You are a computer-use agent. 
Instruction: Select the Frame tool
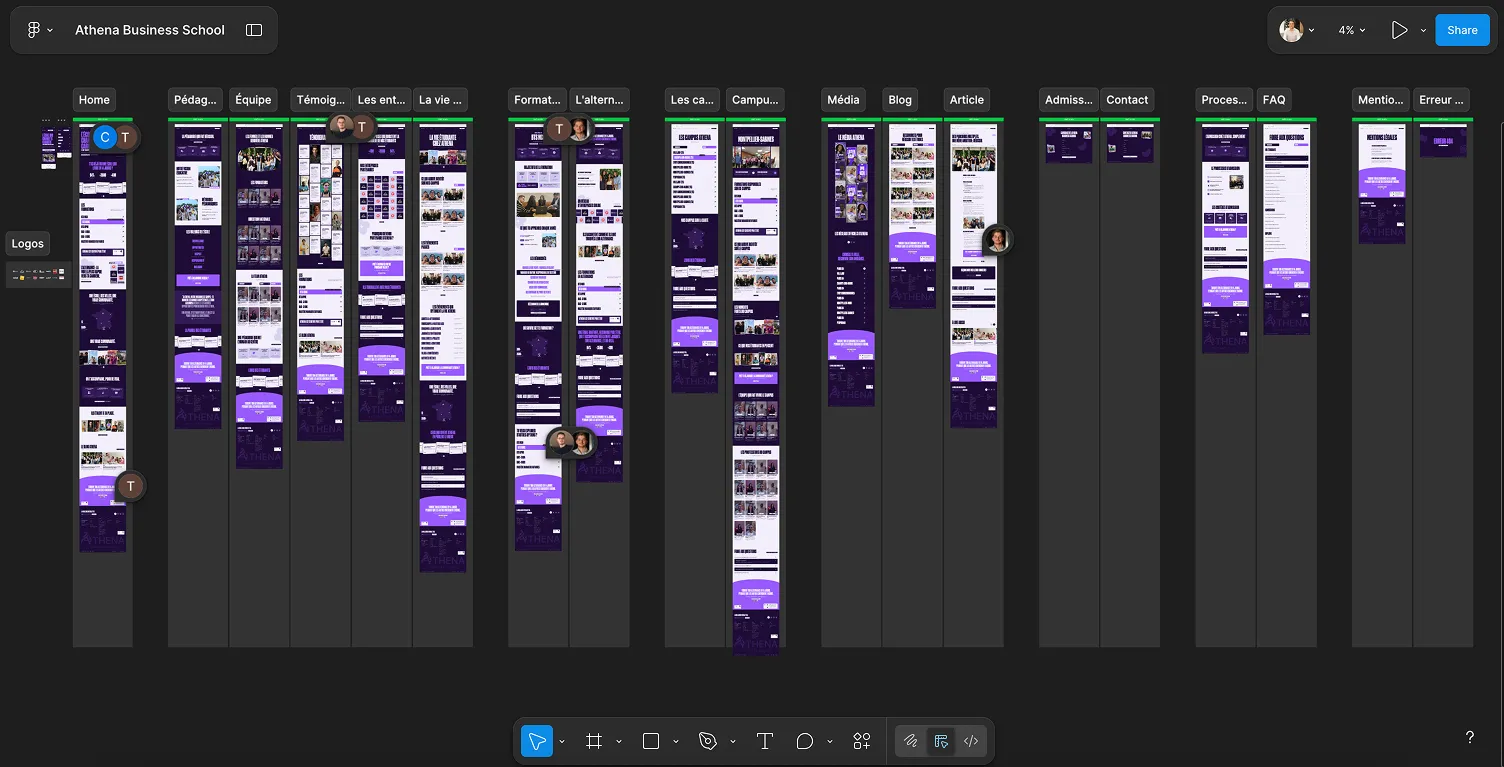pos(594,741)
